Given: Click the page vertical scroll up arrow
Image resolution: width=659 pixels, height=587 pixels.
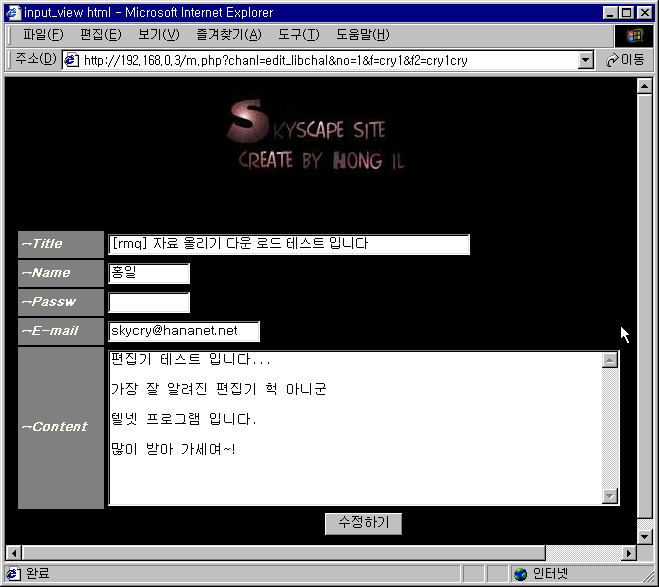Looking at the screenshot, I should point(644,86).
